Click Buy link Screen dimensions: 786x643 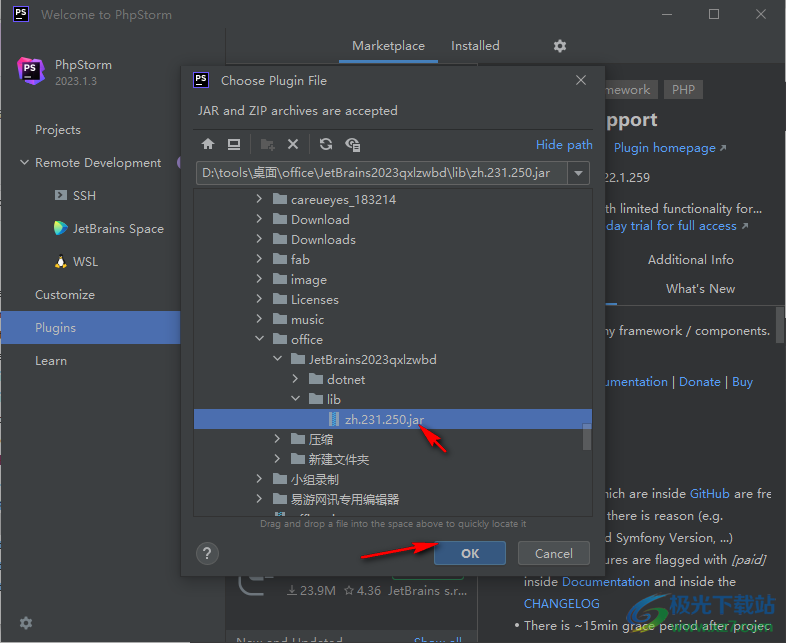pyautogui.click(x=742, y=382)
